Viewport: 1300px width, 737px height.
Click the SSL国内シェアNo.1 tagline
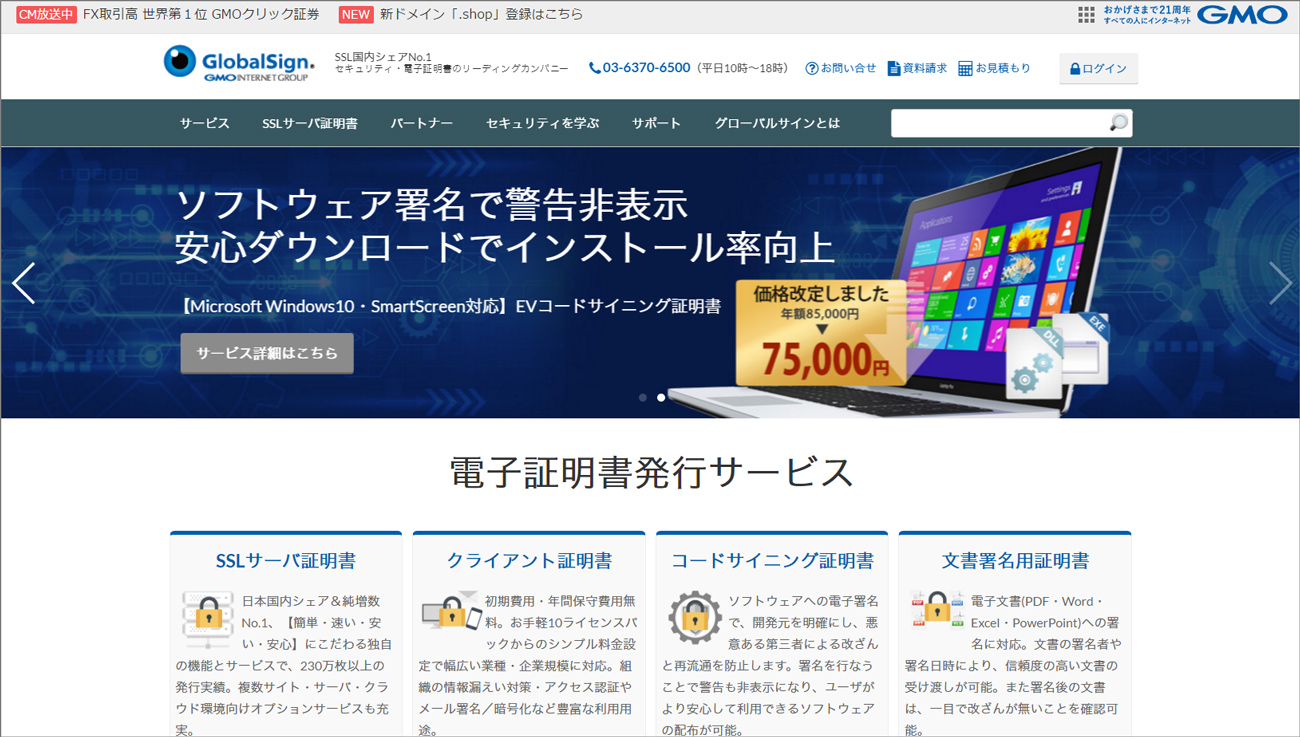tap(384, 57)
